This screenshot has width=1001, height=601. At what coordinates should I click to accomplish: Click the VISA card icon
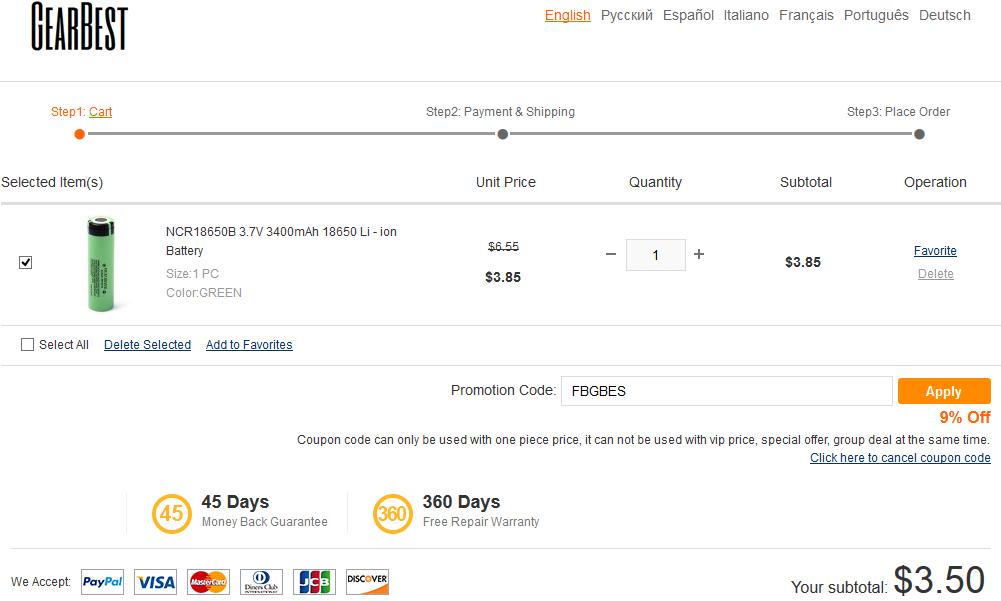pos(155,582)
